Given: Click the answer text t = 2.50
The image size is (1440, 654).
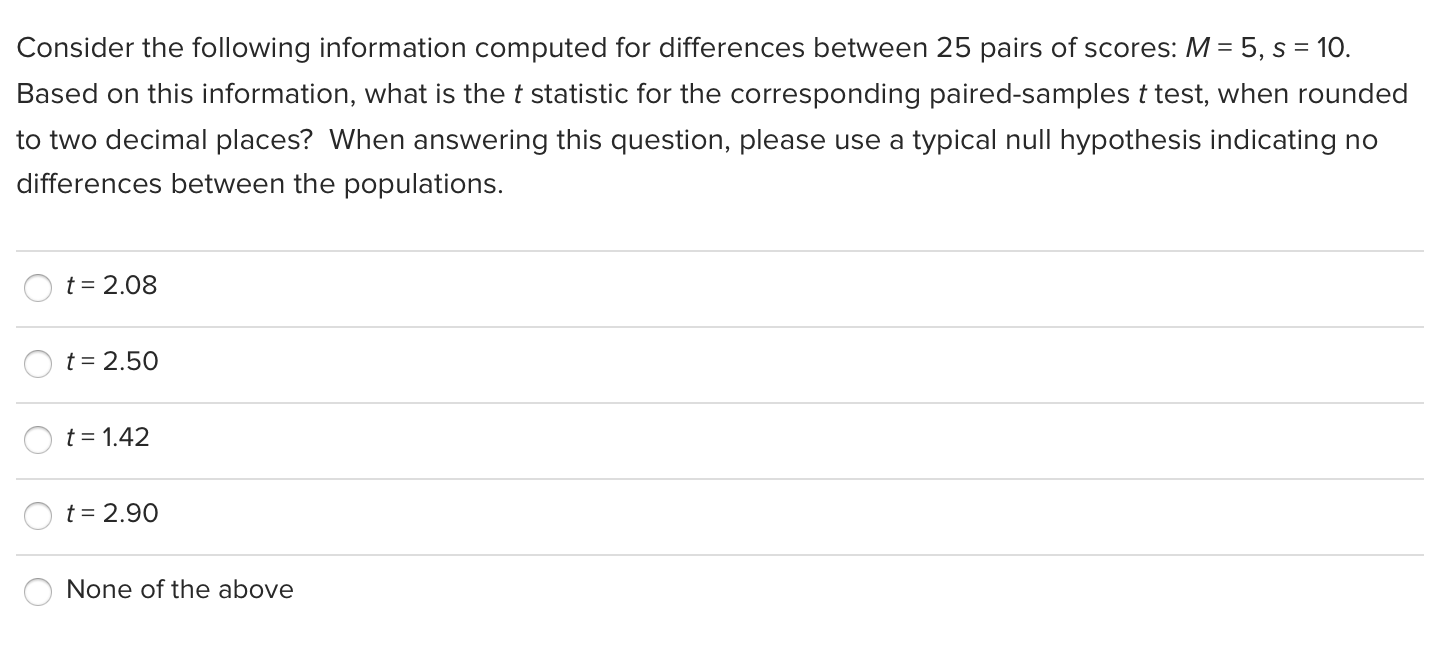Looking at the screenshot, I should click(110, 362).
